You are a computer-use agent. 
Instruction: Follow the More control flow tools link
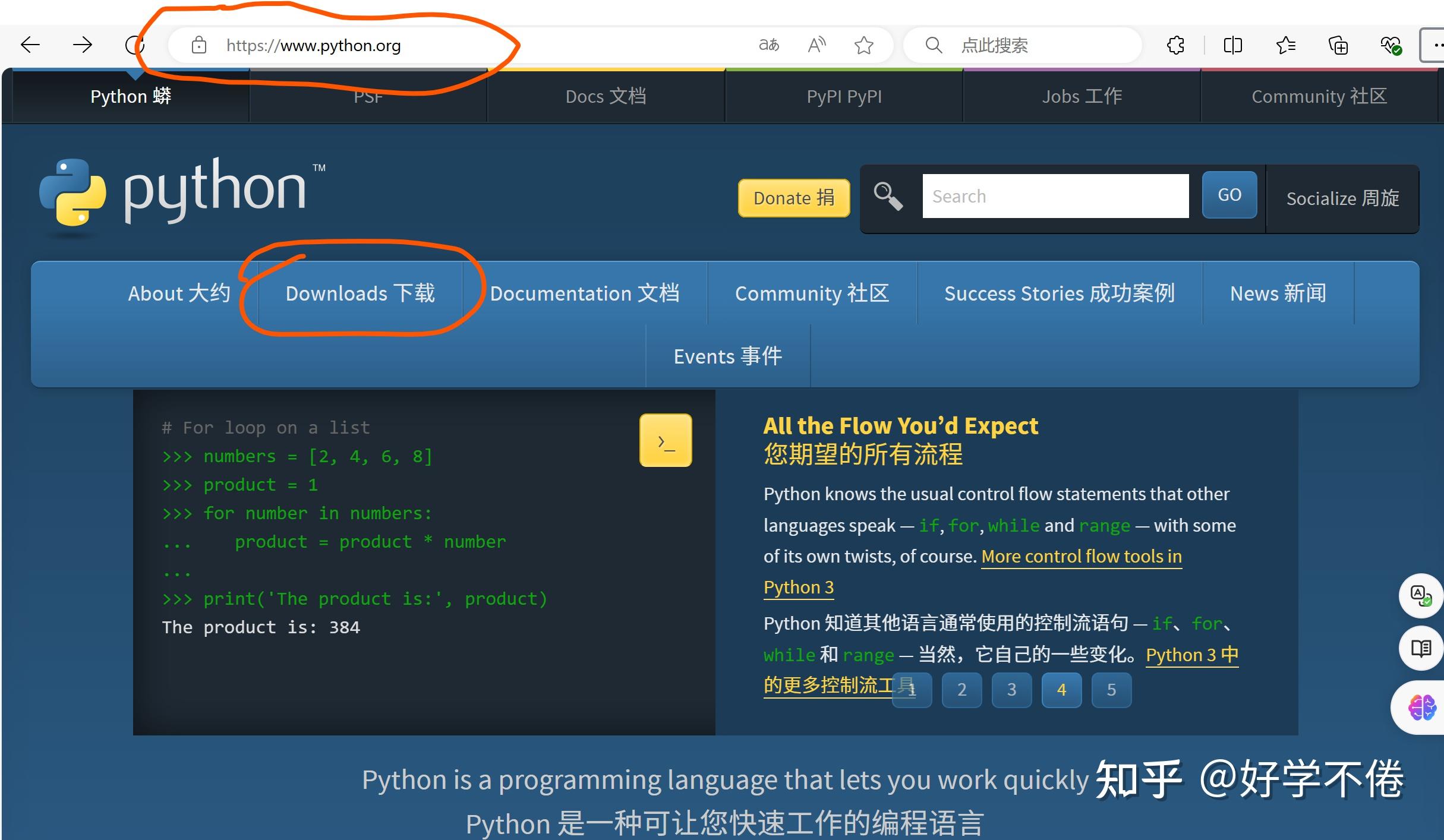click(1081, 556)
